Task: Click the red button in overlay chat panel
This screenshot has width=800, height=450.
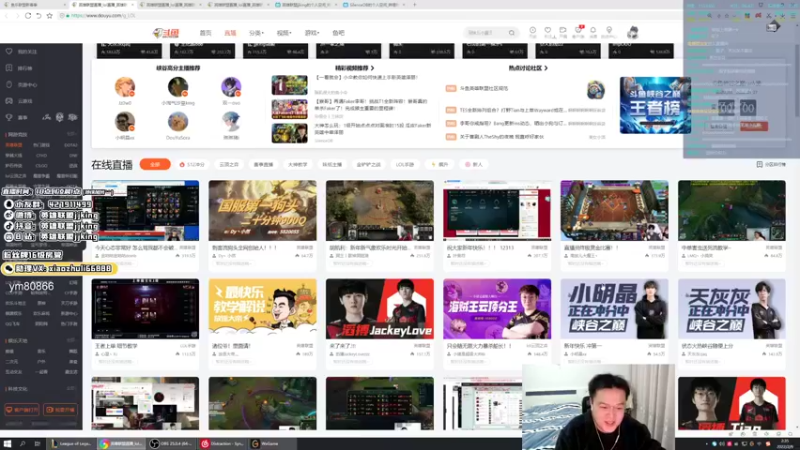Action: pyautogui.click(x=754, y=126)
